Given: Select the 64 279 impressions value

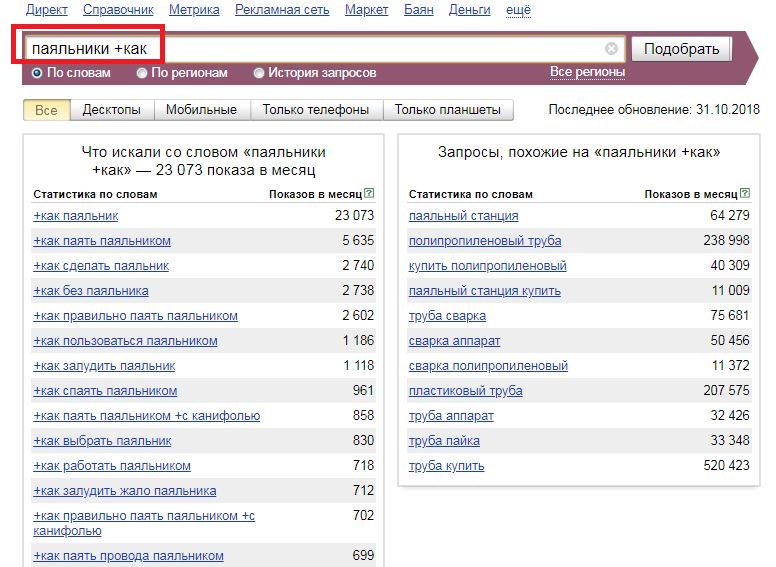Looking at the screenshot, I should pos(730,216).
